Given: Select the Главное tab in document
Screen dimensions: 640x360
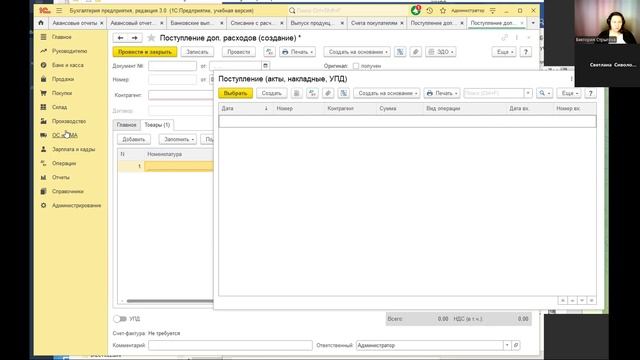Looking at the screenshot, I should (x=127, y=125).
